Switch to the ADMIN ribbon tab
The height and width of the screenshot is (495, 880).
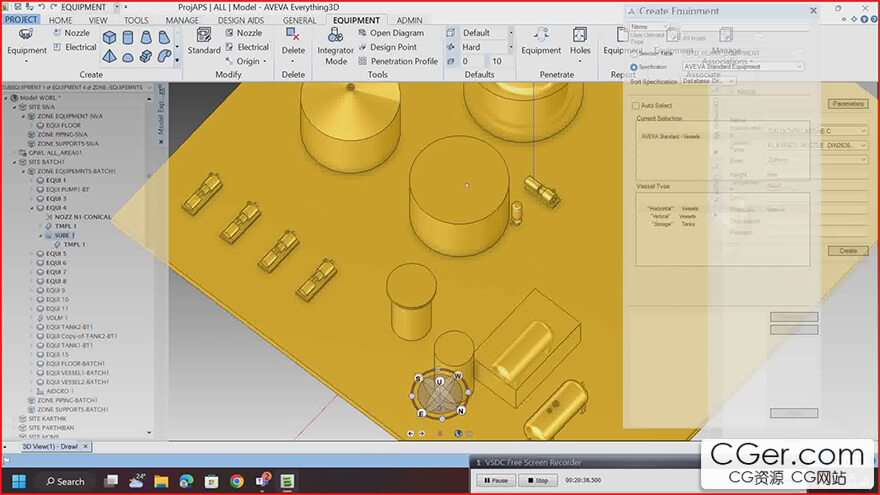tap(409, 20)
